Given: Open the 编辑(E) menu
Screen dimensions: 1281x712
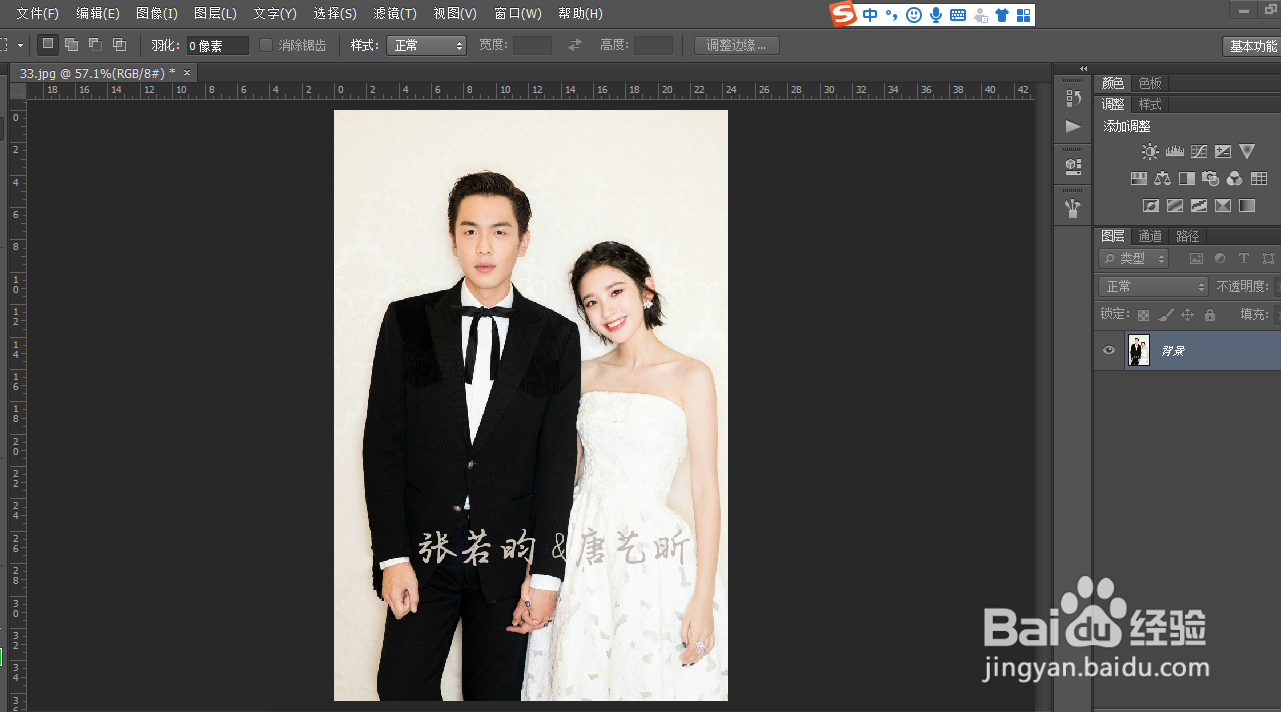Looking at the screenshot, I should [x=98, y=14].
